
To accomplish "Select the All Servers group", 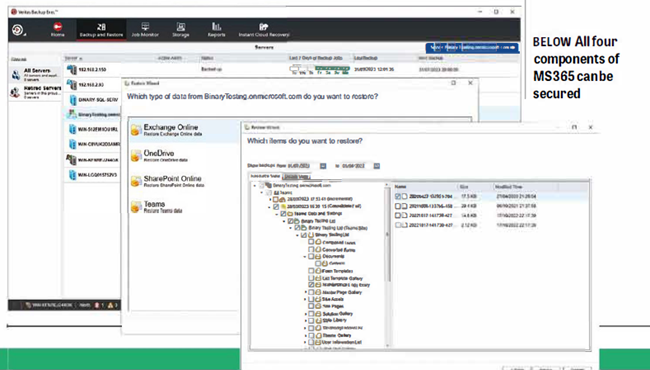I will (x=35, y=74).
